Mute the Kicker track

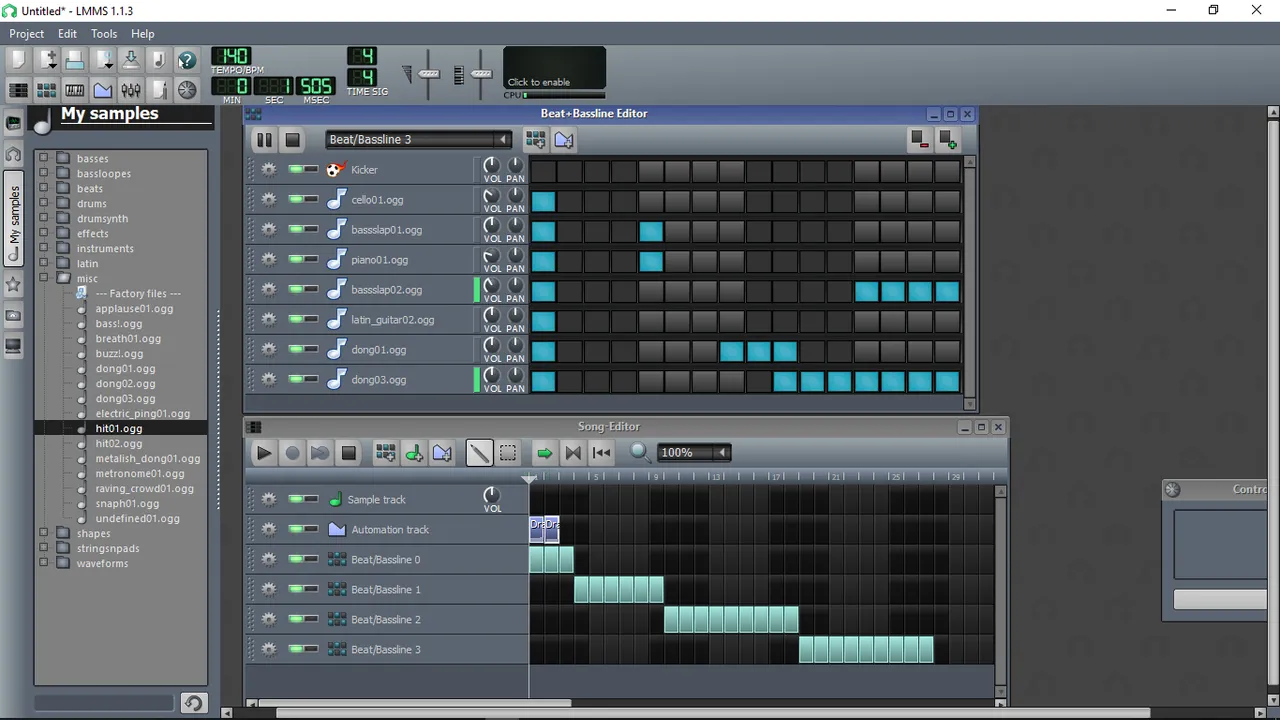pos(296,169)
